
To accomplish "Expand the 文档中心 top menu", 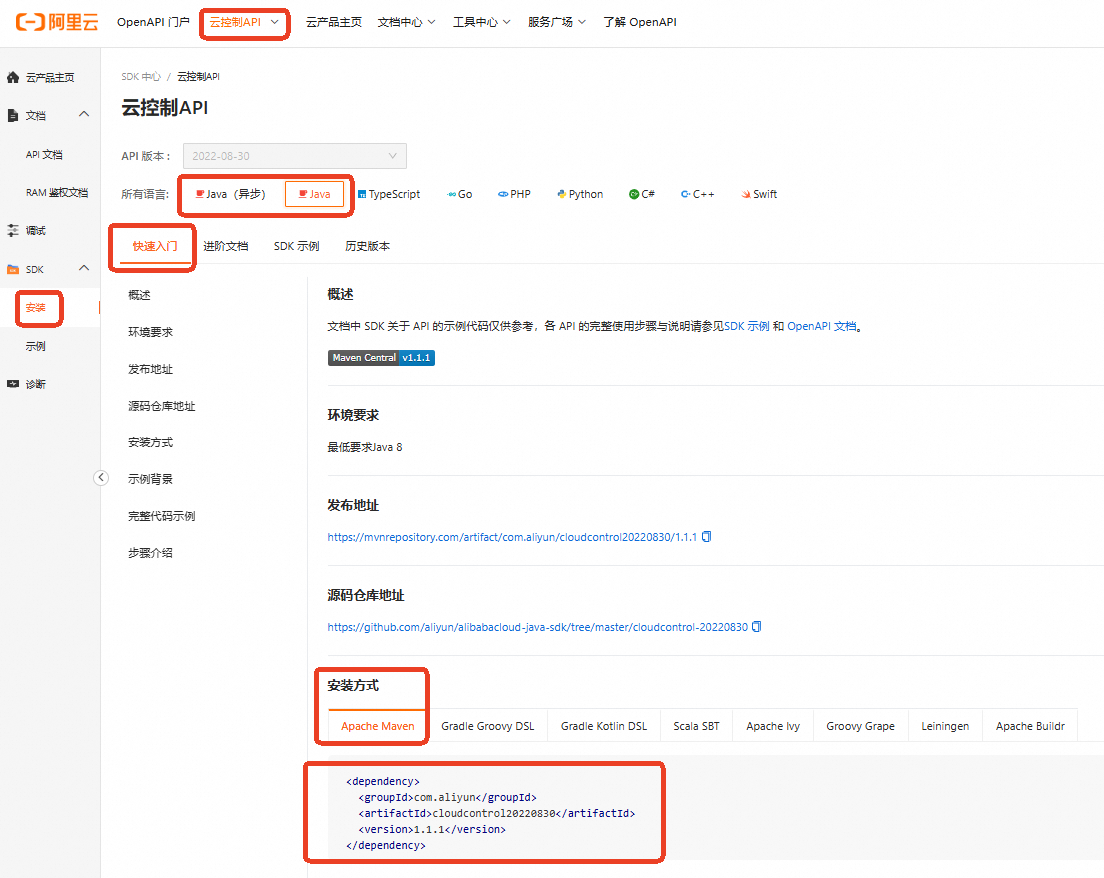I will pyautogui.click(x=406, y=23).
